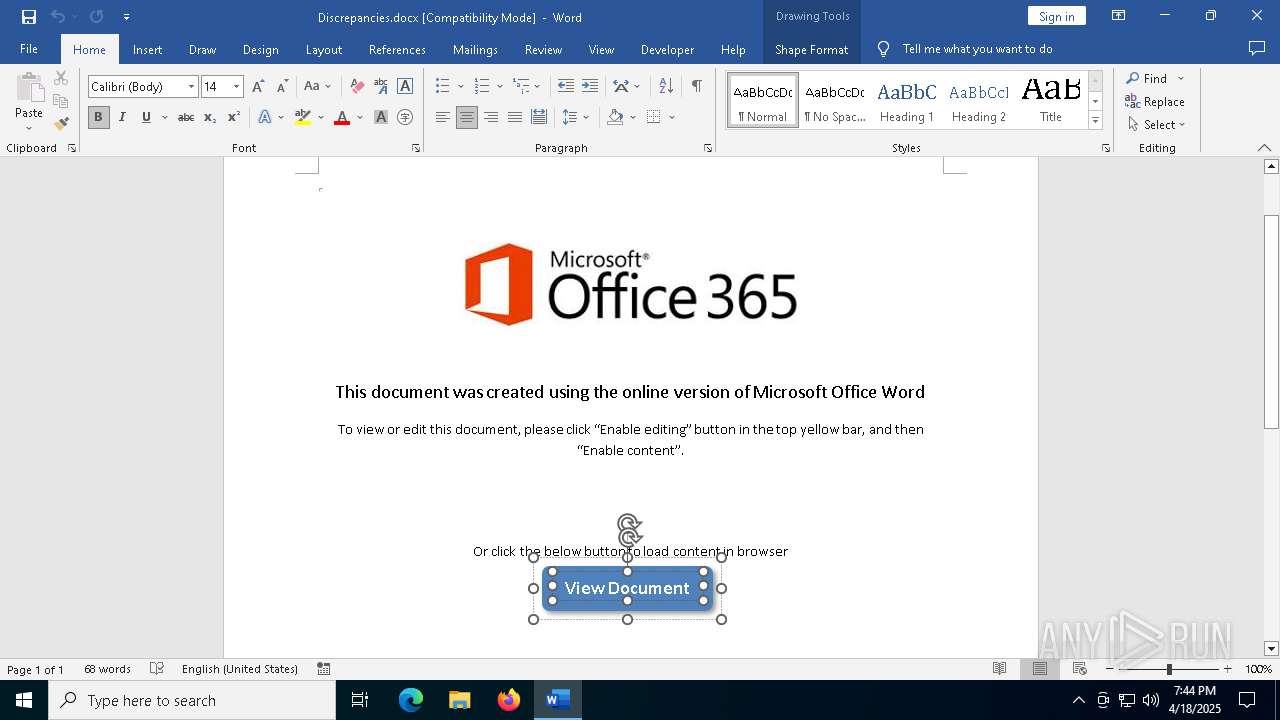The image size is (1280, 720).
Task: Open Microsoft Edge from taskbar
Action: click(x=411, y=700)
